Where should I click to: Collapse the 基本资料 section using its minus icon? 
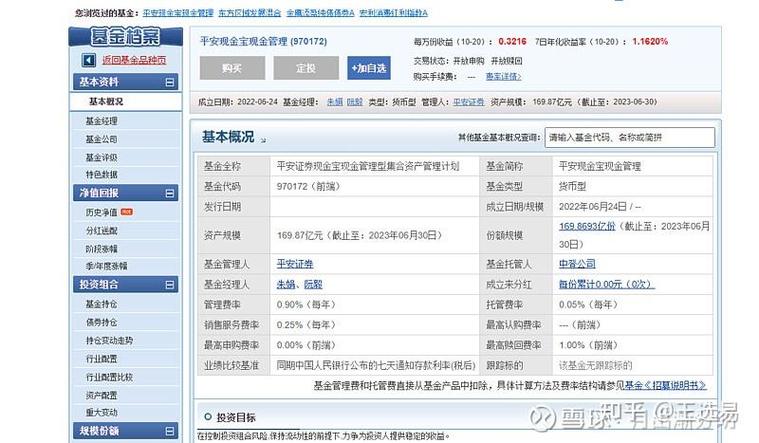(169, 82)
